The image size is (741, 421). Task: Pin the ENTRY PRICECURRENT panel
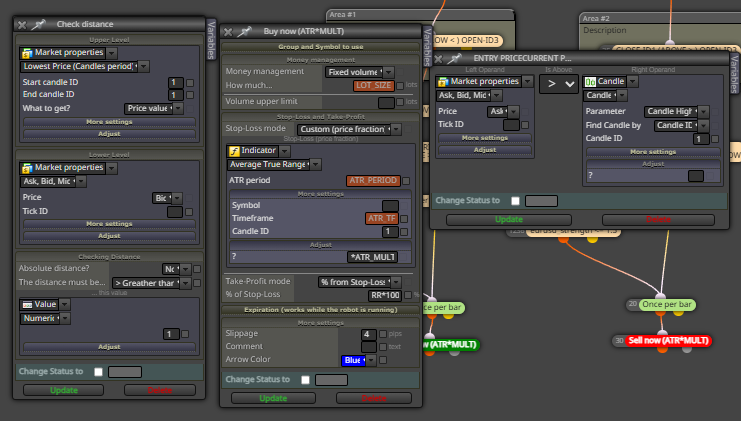[454, 59]
